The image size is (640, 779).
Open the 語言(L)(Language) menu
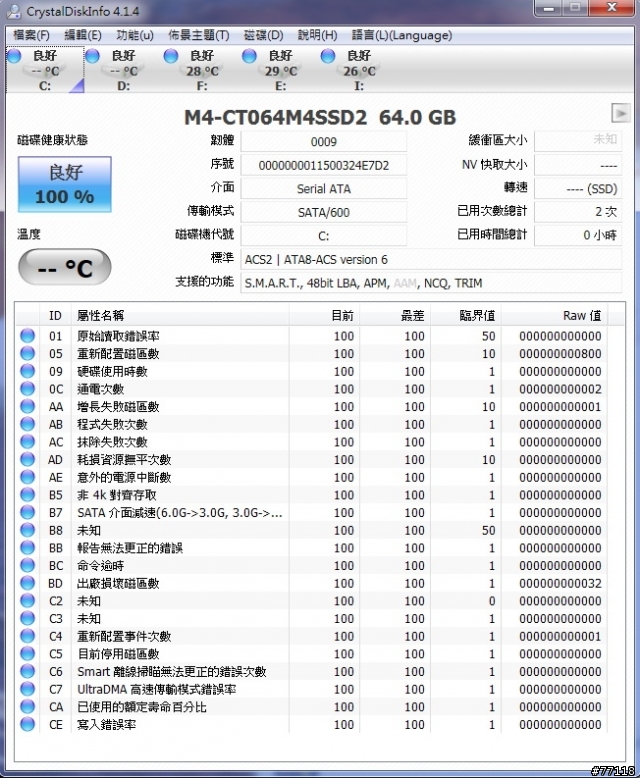(402, 35)
